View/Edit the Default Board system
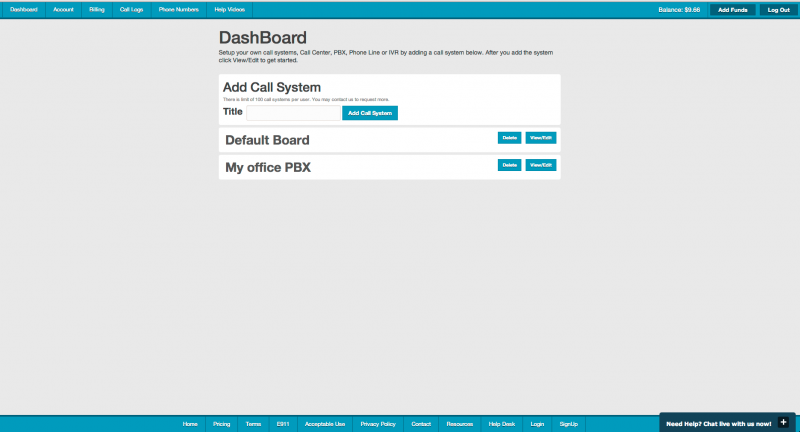Screen dimensions: 800x432 point(540,138)
